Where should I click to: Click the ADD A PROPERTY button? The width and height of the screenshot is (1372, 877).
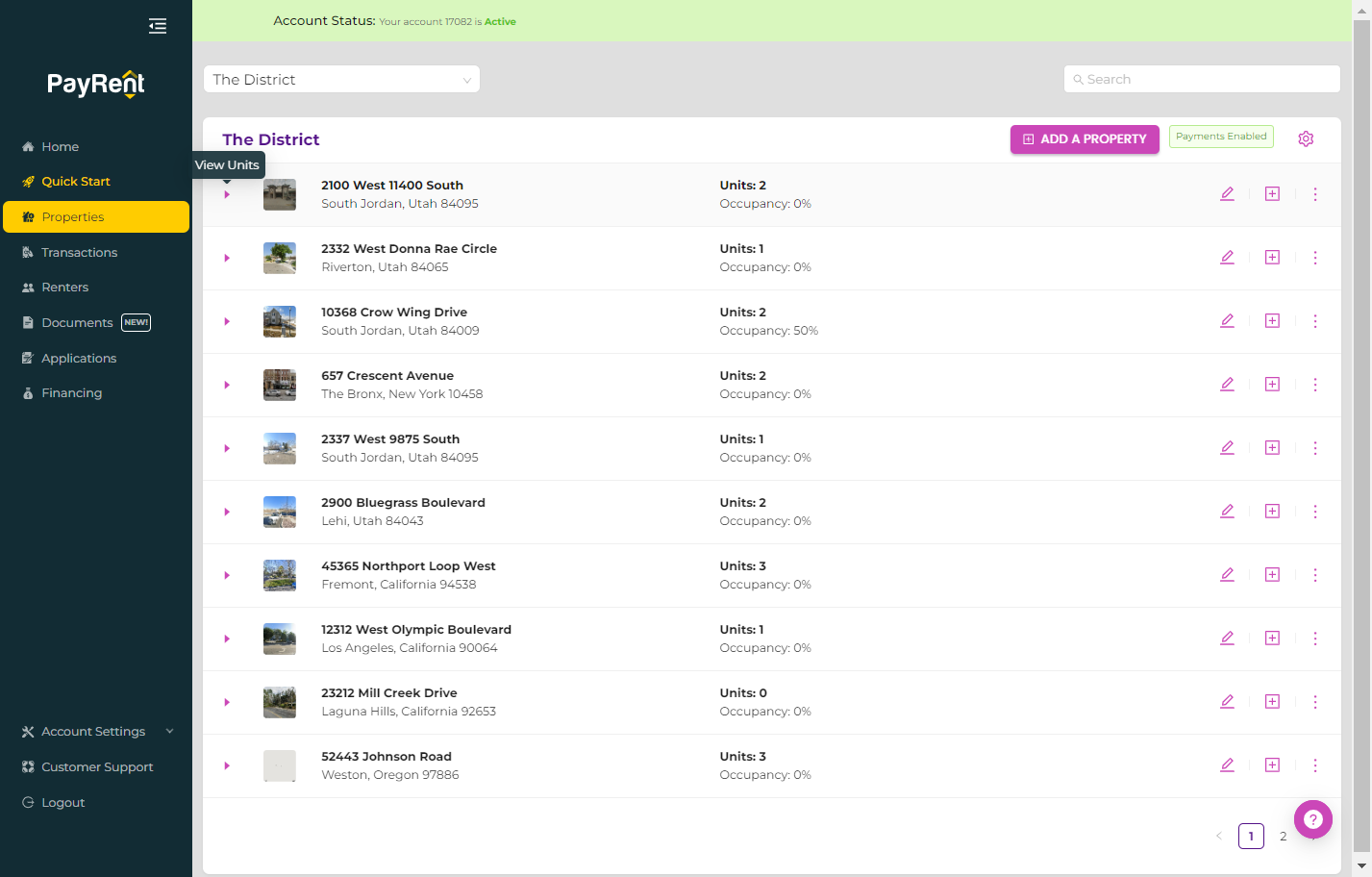(1085, 139)
